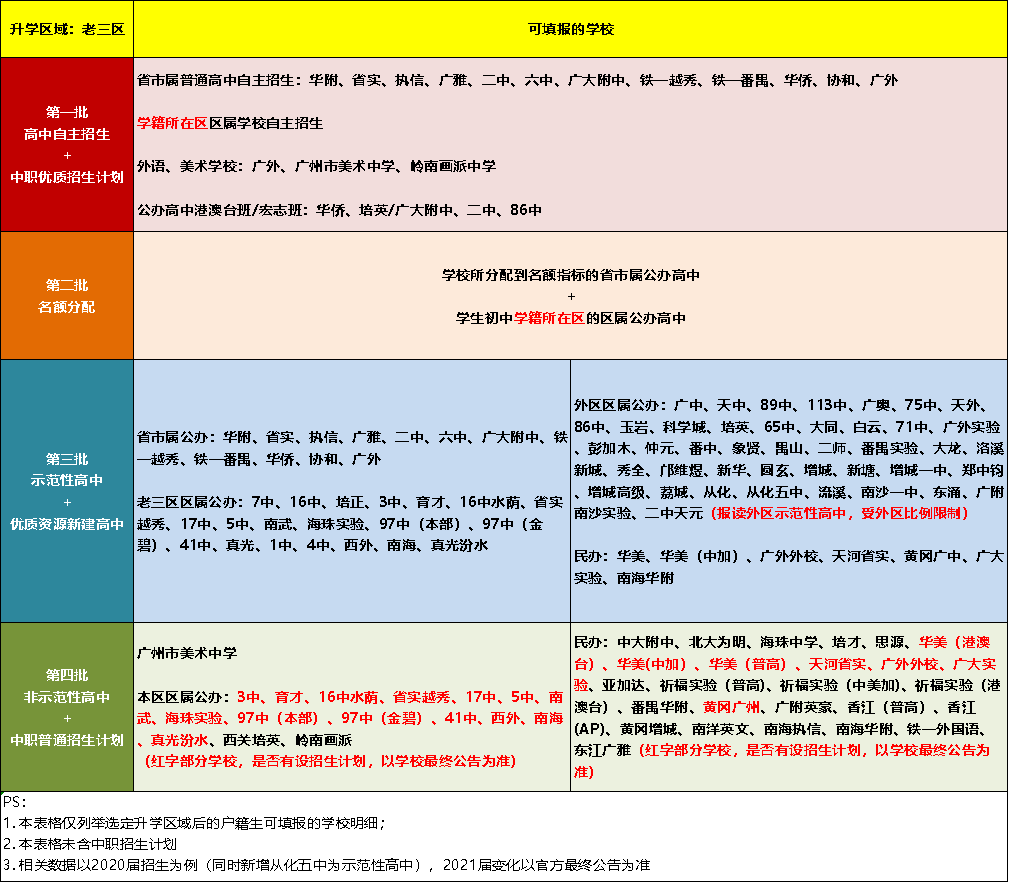The image size is (1010, 882).
Task: Select the orange '第二批 名额分配' cell
Action: [x=67, y=296]
